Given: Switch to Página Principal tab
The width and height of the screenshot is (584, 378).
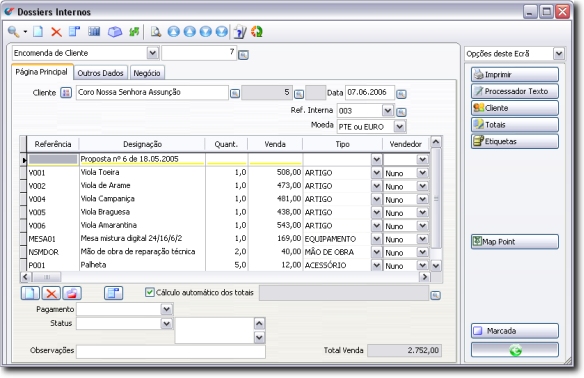Looking at the screenshot, I should (41, 72).
